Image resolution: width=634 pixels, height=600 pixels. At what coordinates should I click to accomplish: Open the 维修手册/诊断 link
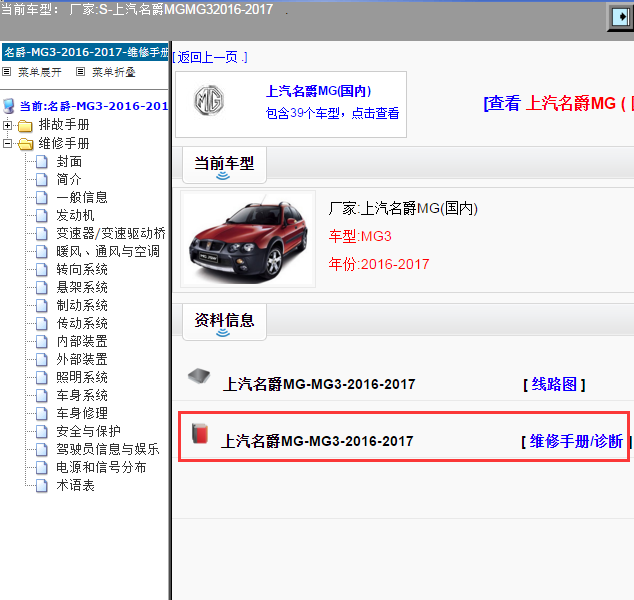click(576, 441)
